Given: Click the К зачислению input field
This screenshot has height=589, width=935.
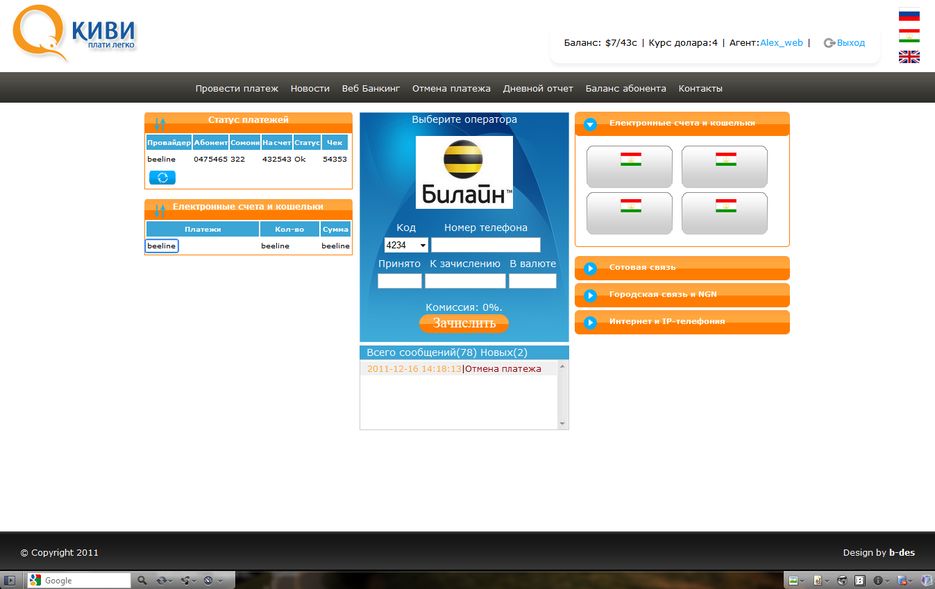Looking at the screenshot, I should pyautogui.click(x=465, y=281).
